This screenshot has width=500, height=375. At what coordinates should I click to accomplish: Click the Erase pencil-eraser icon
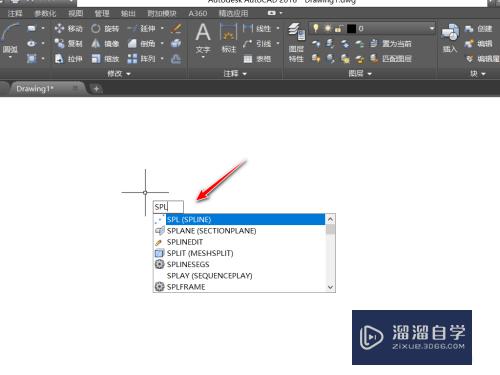point(176,28)
